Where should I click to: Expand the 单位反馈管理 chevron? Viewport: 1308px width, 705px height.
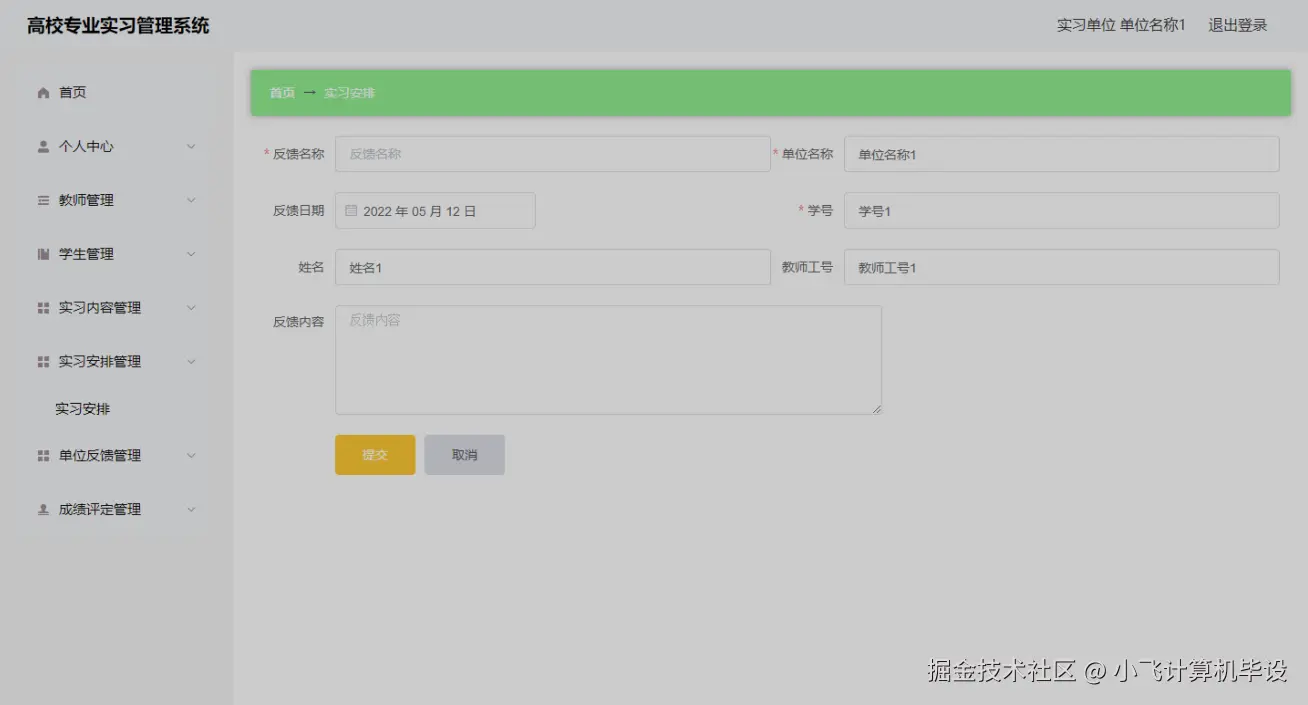click(x=191, y=456)
